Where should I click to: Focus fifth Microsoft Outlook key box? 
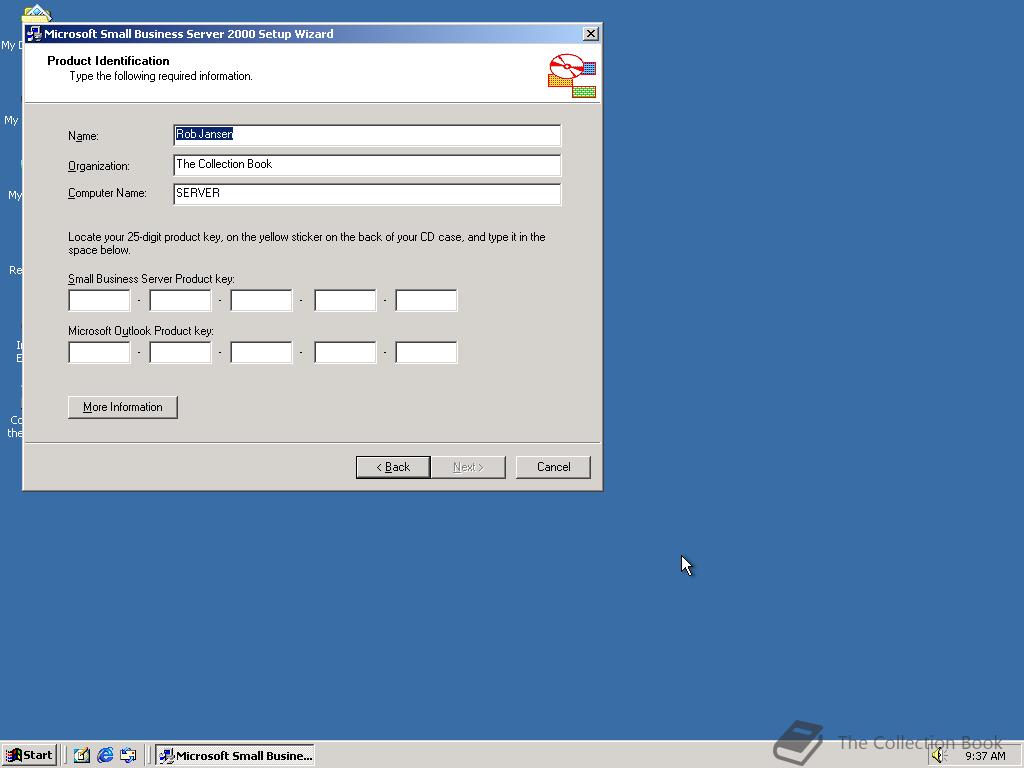click(426, 352)
